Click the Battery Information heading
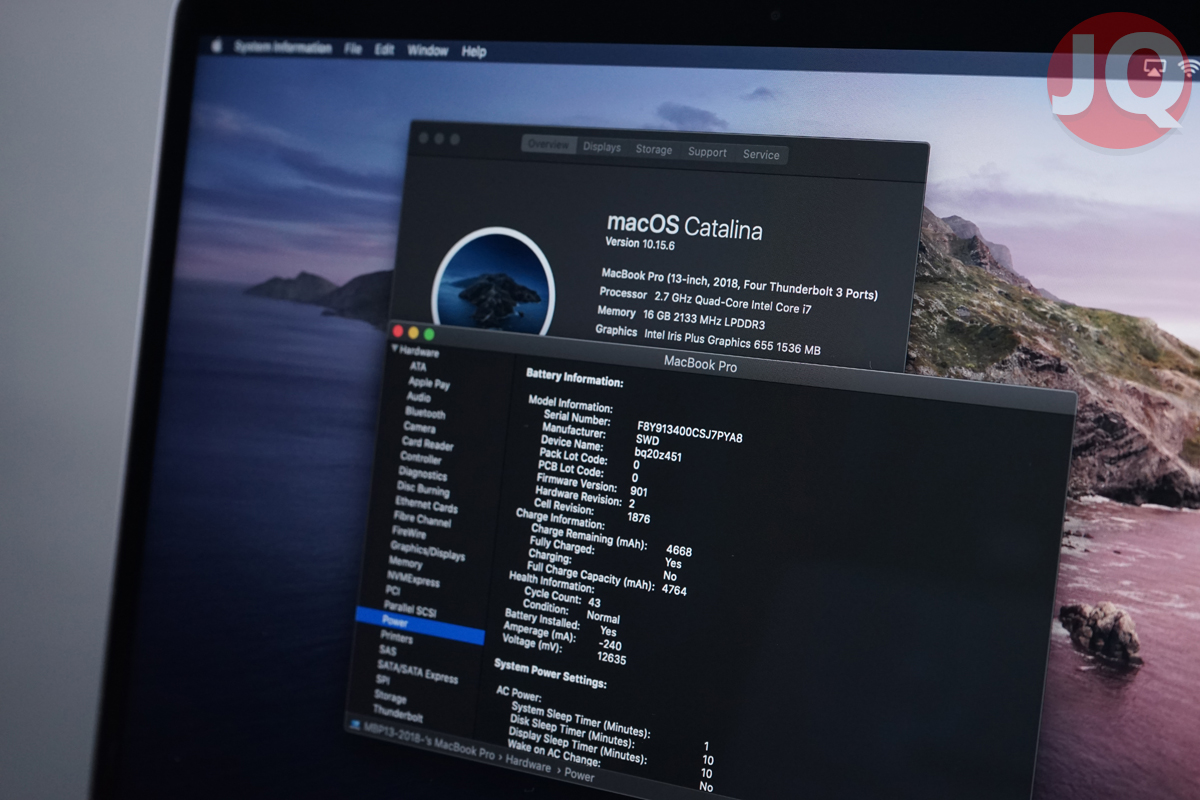 (575, 377)
